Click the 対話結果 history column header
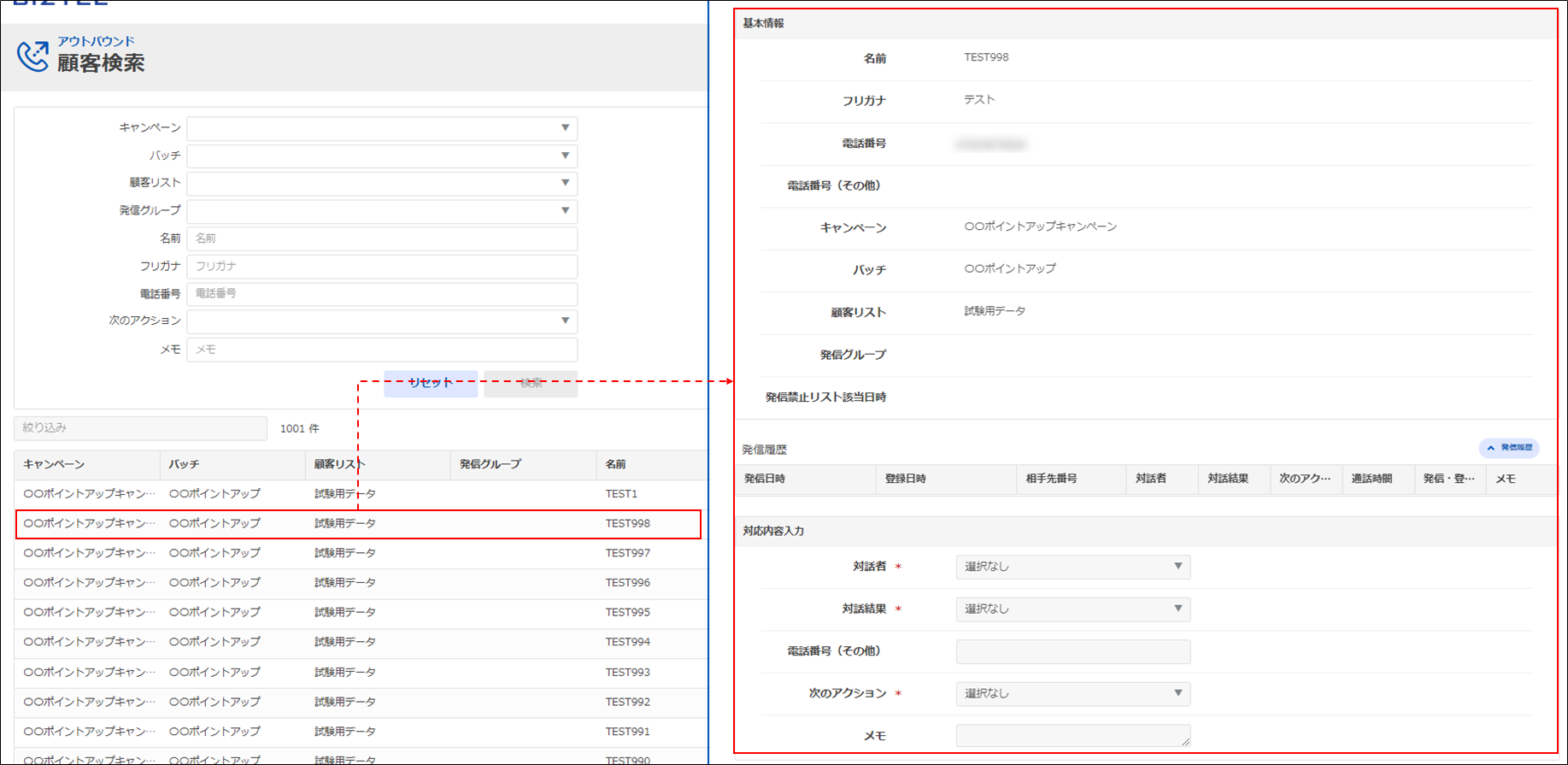 (x=1234, y=480)
